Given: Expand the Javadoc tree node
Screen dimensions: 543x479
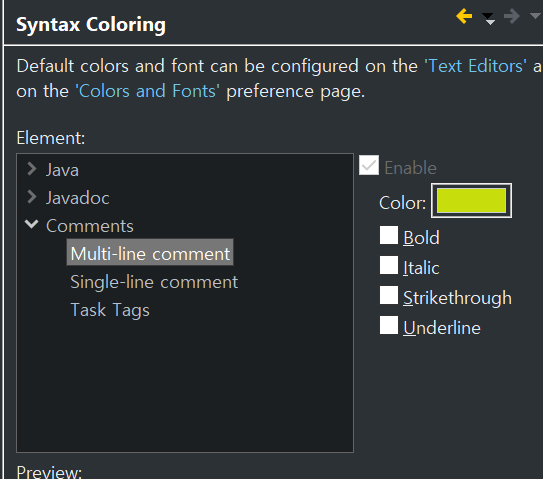Looking at the screenshot, I should 32,197.
